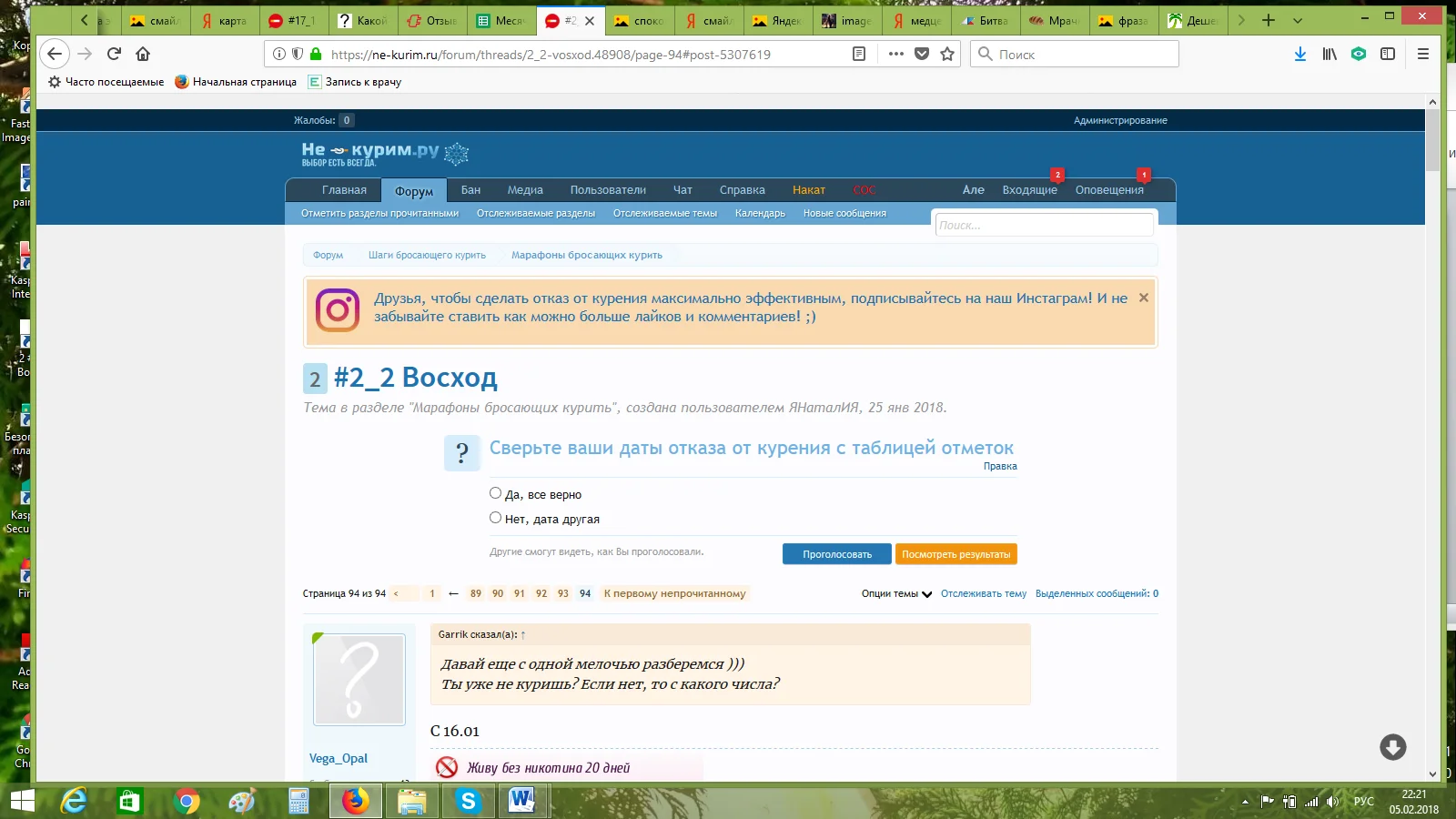Open a new browser tab with plus

(1269, 20)
